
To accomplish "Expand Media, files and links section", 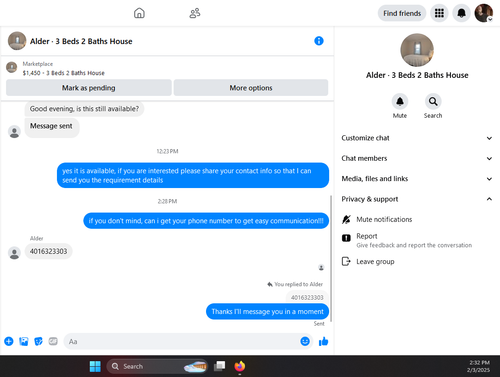I will click(417, 179).
